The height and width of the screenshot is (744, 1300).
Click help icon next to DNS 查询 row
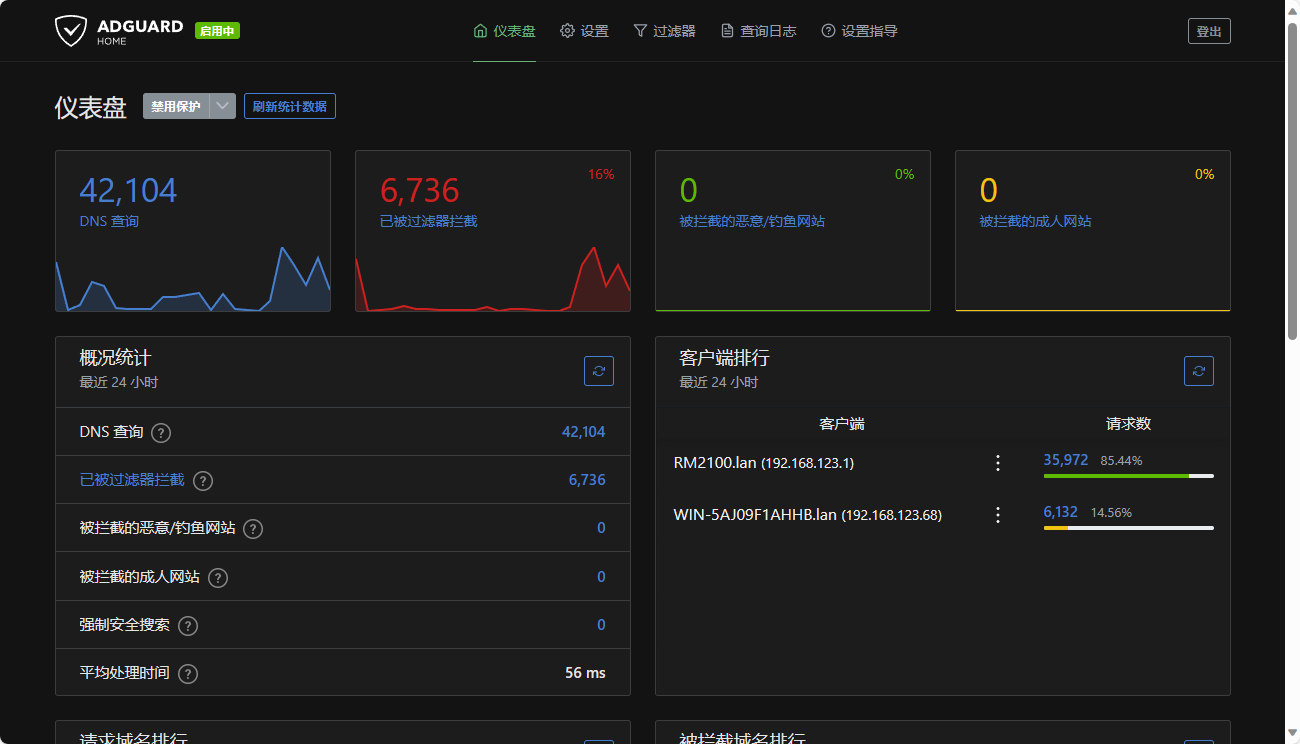pyautogui.click(x=161, y=433)
